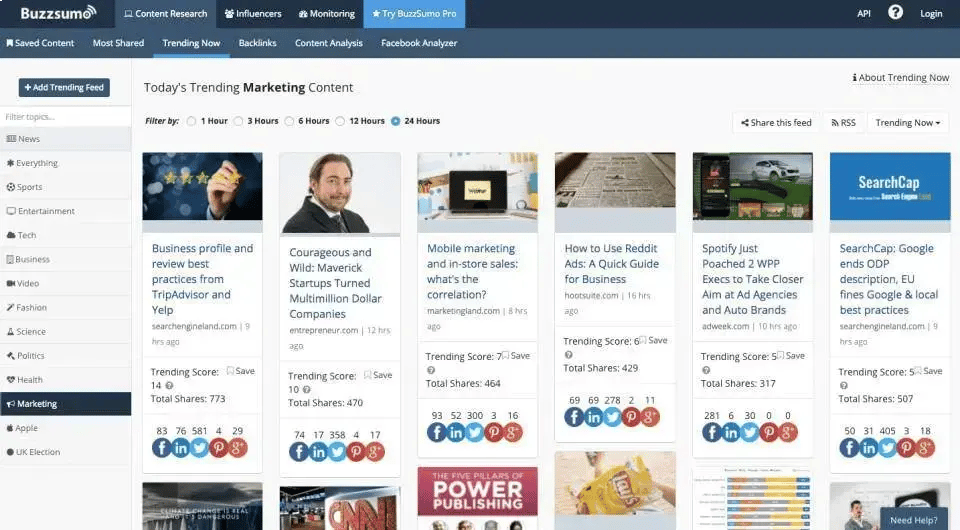Open the help question mark icon
Image resolution: width=960 pixels, height=530 pixels.
tap(895, 12)
